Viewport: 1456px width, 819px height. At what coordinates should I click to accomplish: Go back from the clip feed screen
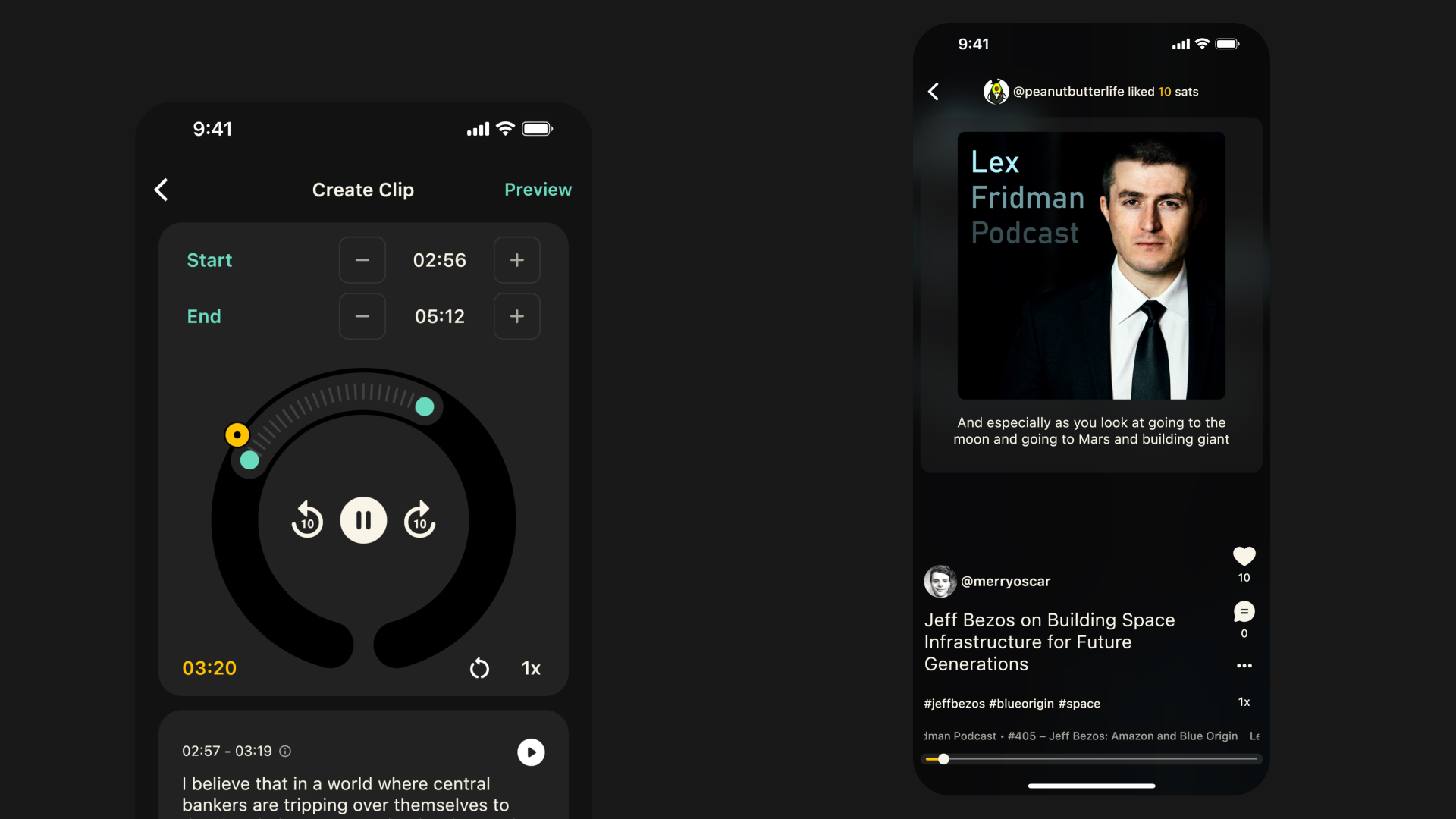point(934,92)
